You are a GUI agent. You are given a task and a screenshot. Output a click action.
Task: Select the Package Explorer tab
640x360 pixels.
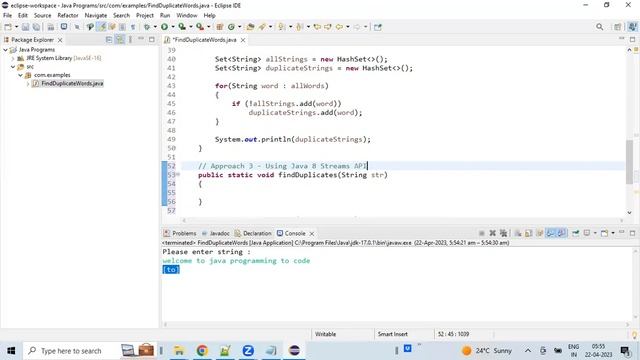(x=32, y=40)
